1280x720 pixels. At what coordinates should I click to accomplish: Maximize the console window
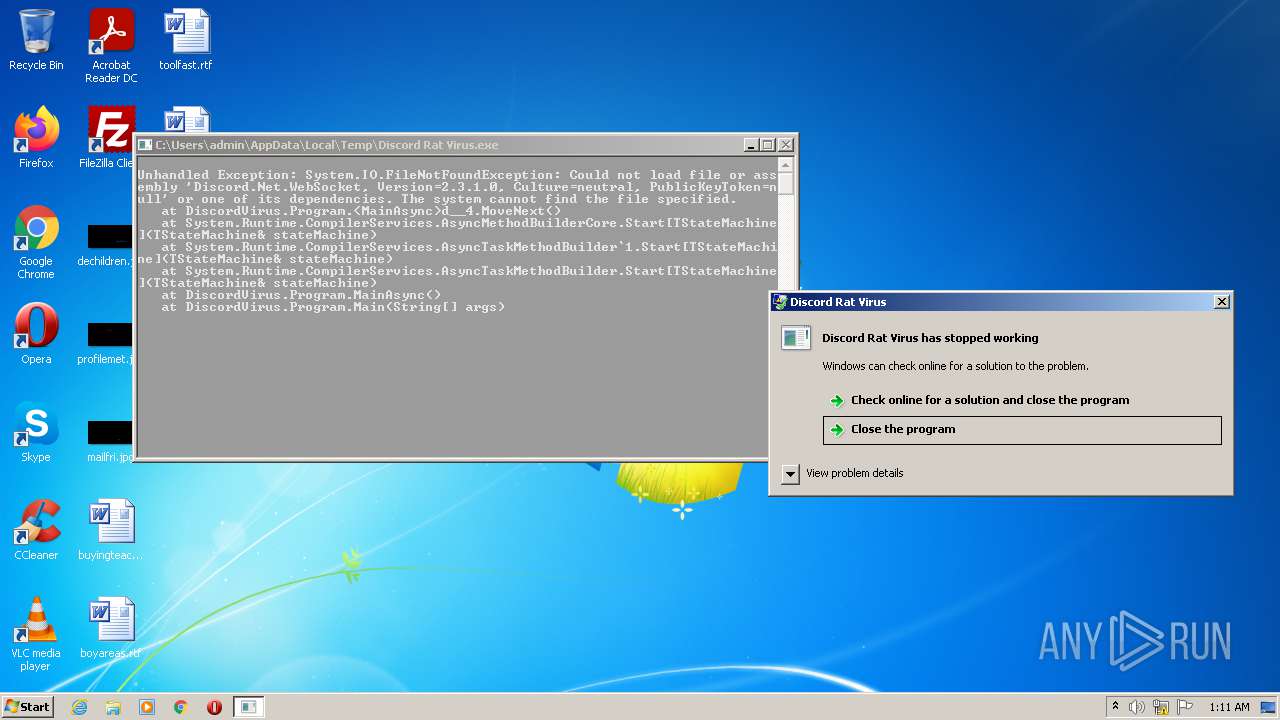[768, 145]
